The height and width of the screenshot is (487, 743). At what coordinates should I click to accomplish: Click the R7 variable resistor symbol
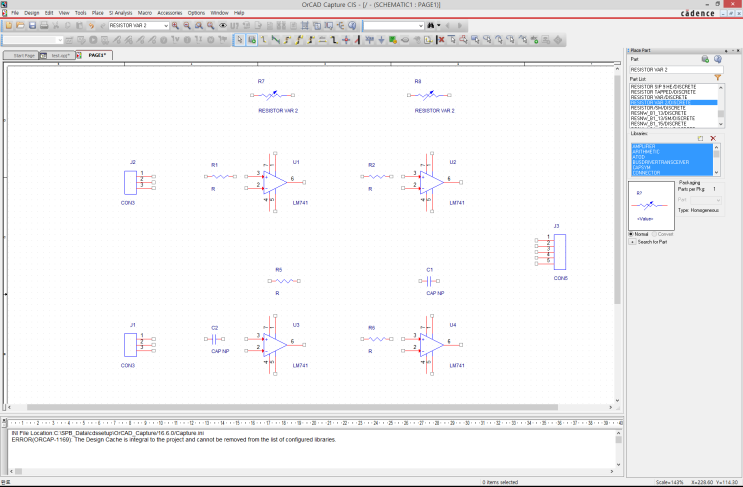coord(272,95)
